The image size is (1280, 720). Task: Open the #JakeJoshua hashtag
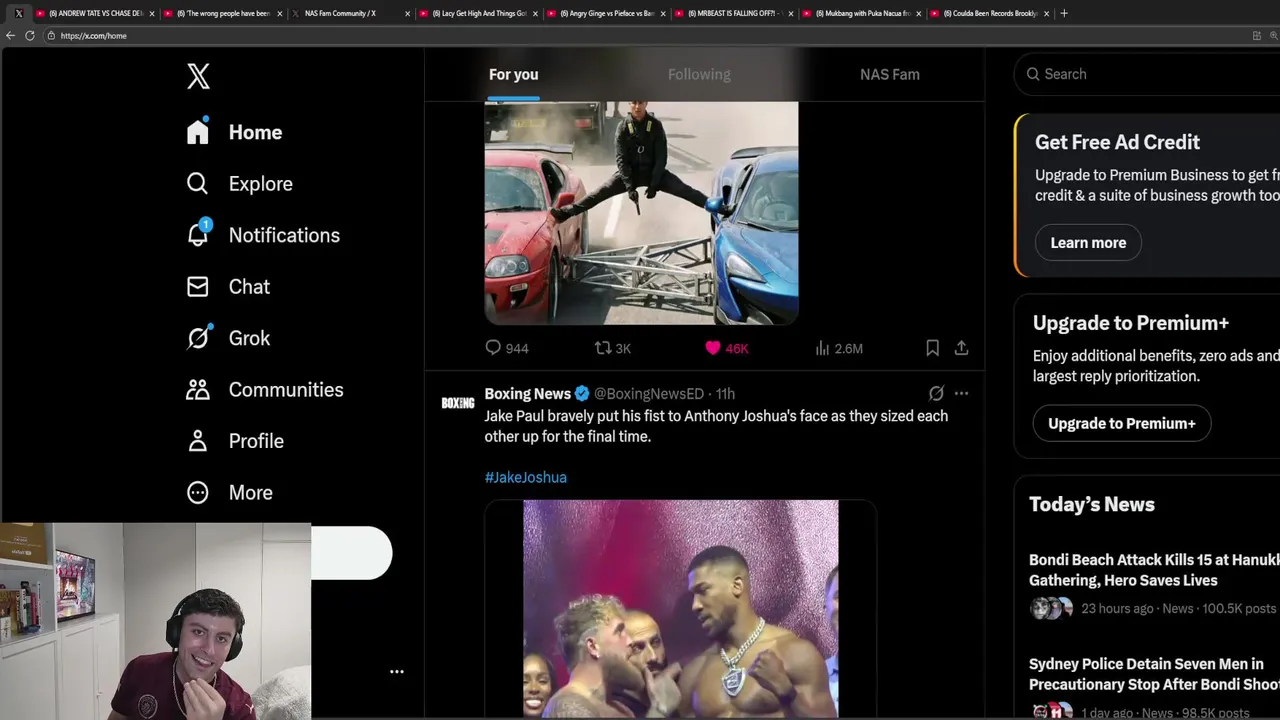tap(526, 478)
